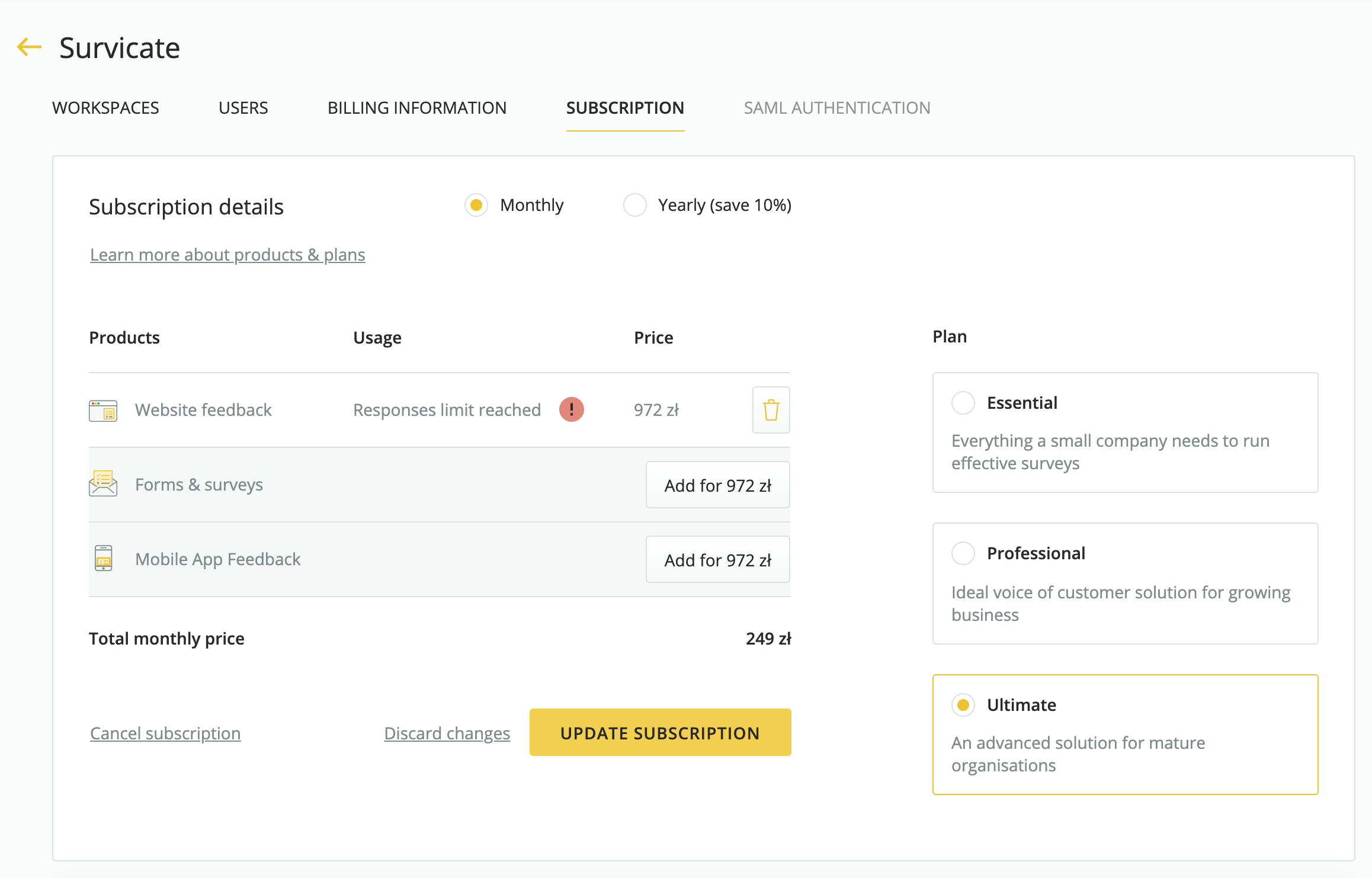This screenshot has height=878, width=1372.
Task: Open the Billing Information tab
Action: pyautogui.click(x=417, y=108)
